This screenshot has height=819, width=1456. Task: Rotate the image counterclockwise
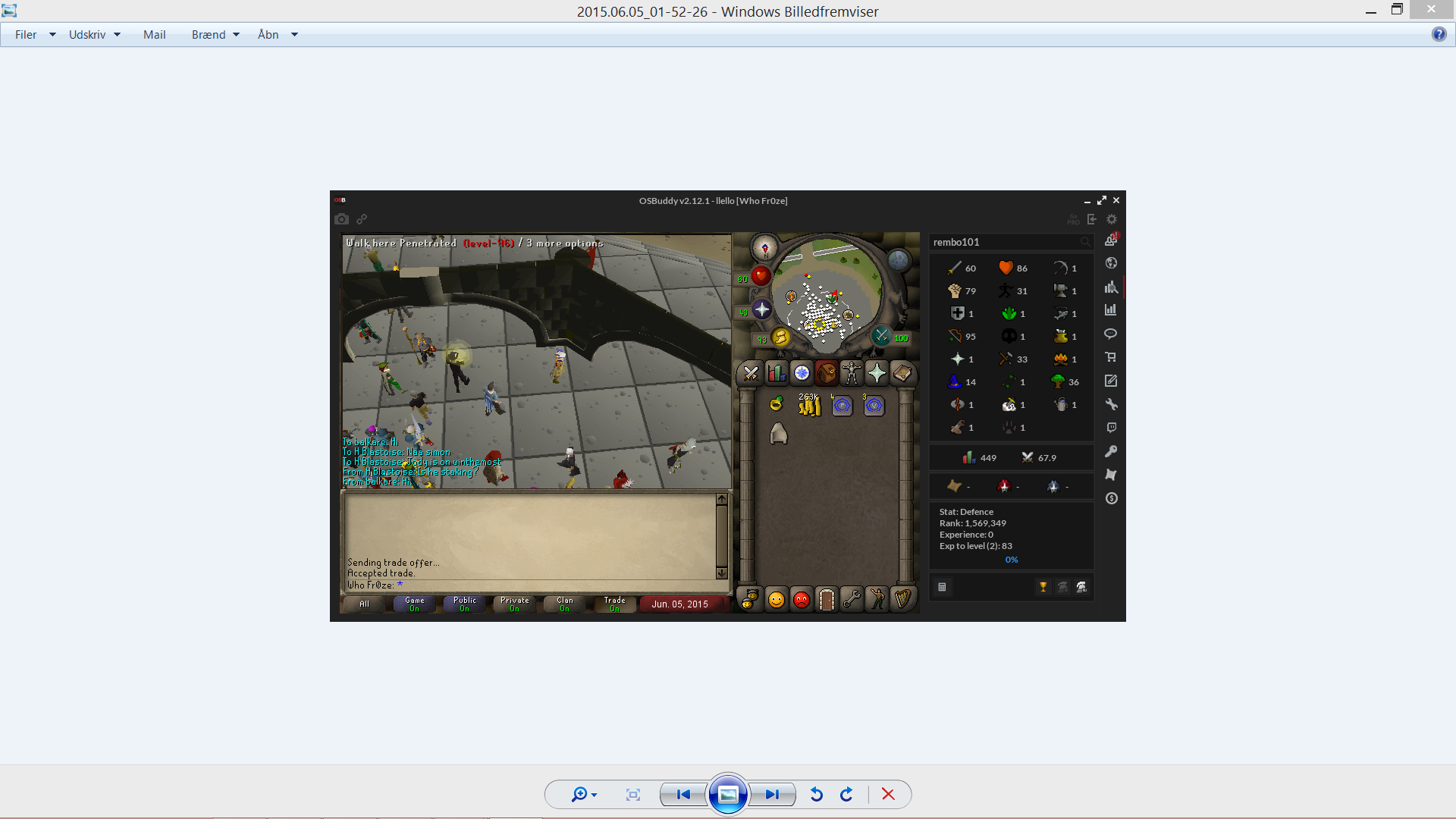tap(817, 794)
